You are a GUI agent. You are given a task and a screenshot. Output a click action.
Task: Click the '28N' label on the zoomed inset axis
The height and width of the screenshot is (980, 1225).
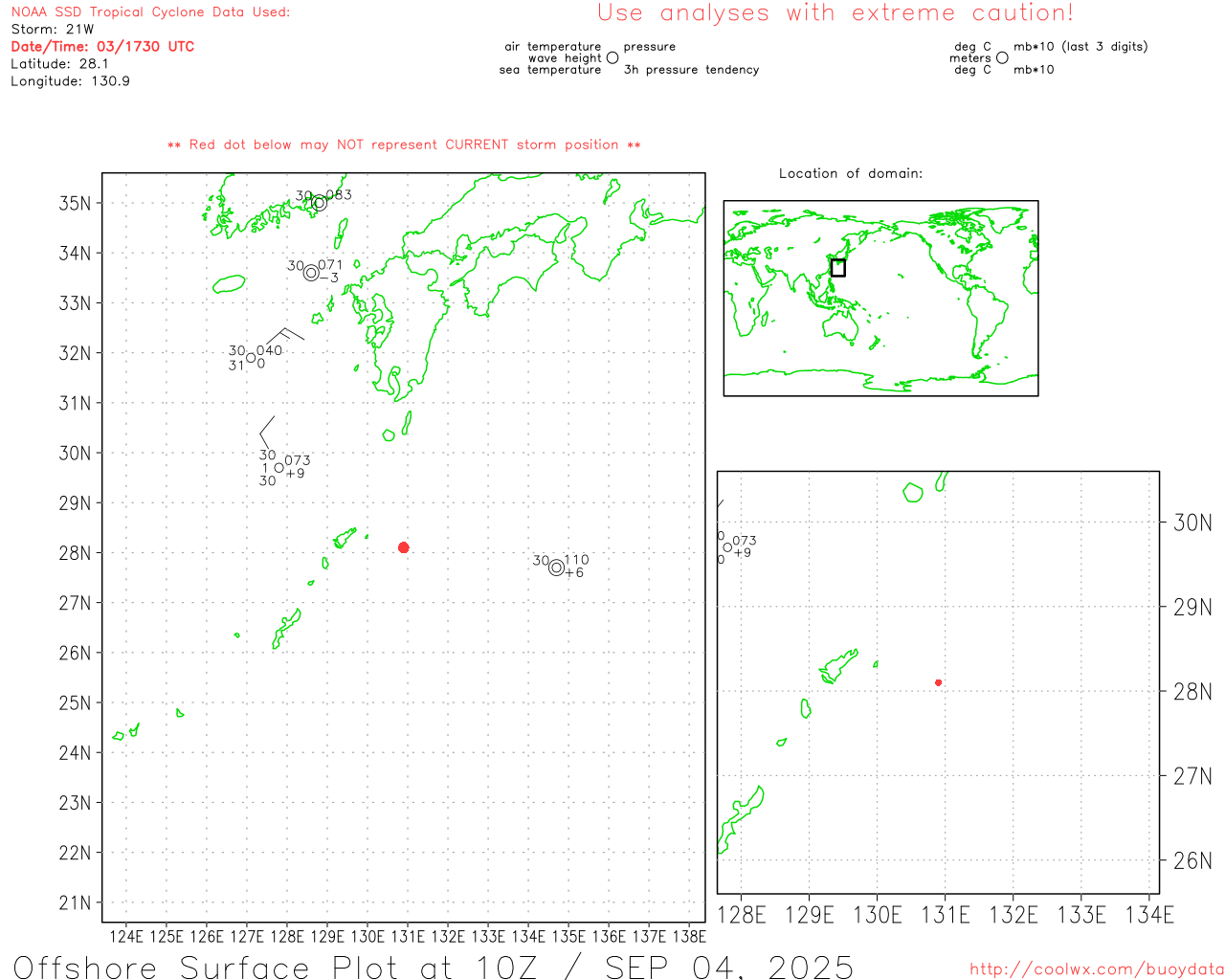tap(1192, 691)
